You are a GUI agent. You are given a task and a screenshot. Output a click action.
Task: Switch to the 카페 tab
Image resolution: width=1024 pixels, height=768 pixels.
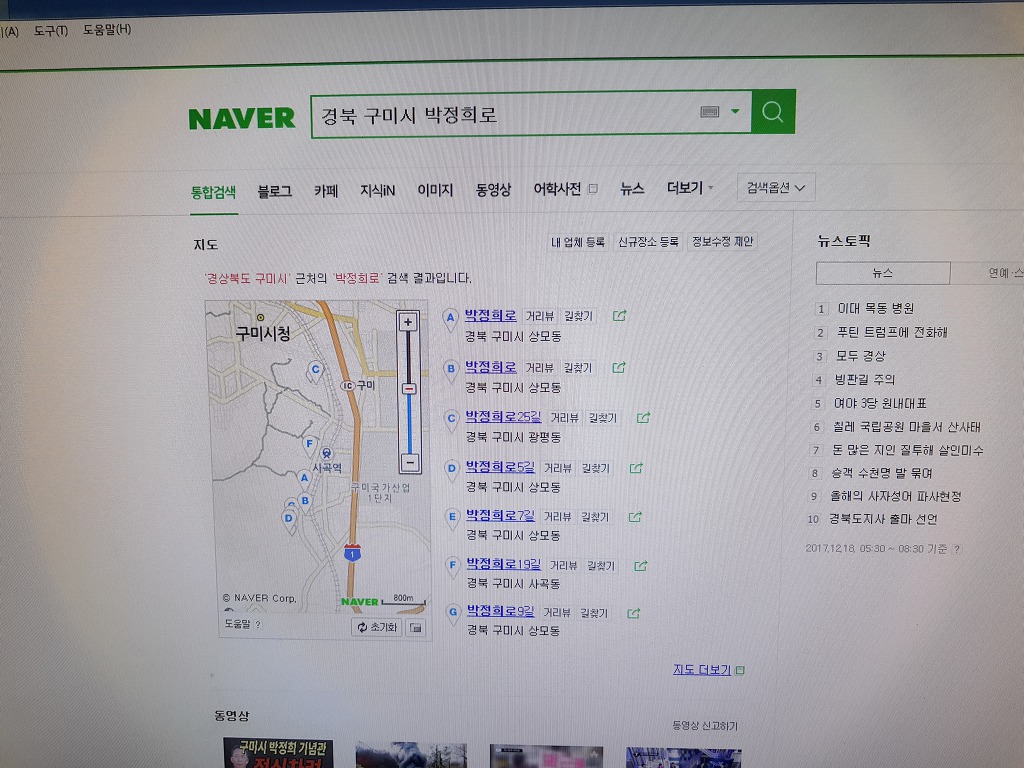pyautogui.click(x=326, y=191)
